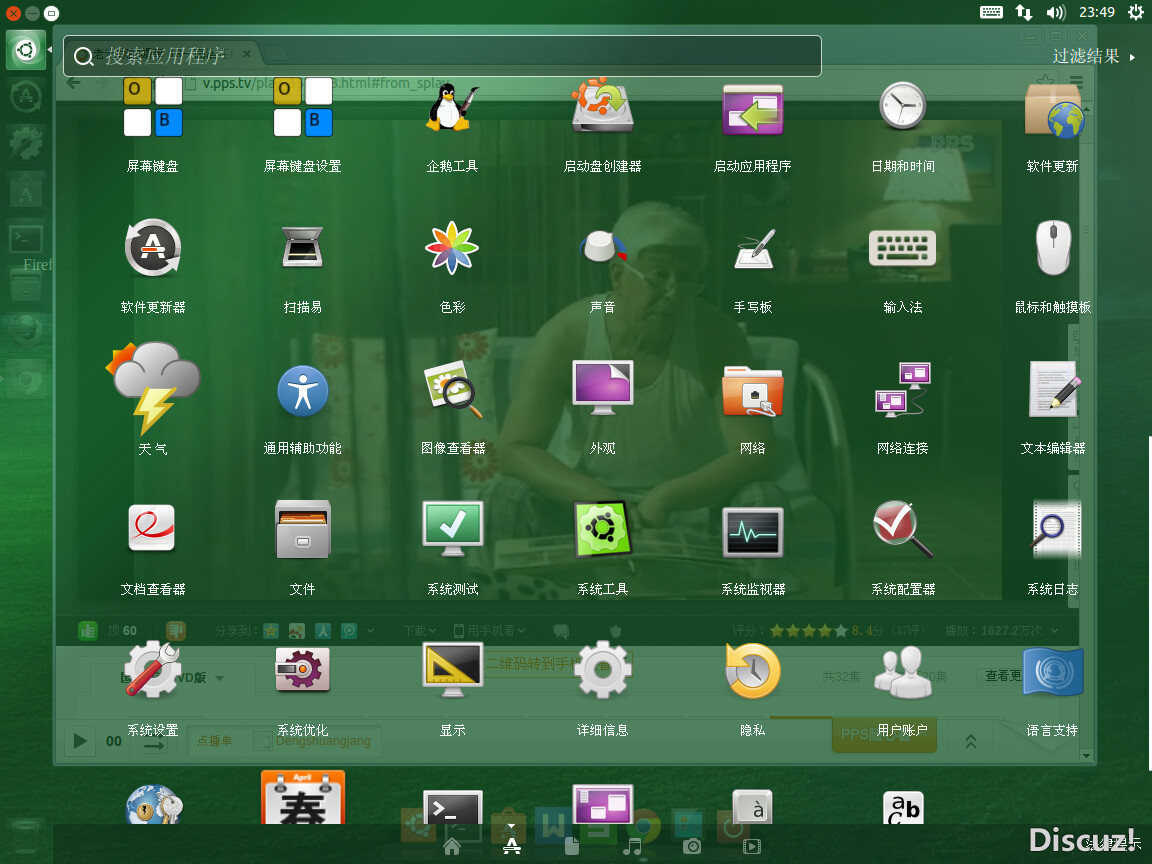This screenshot has width=1152, height=864.
Task: Launch the terminal icon in bottom row
Action: 453,807
